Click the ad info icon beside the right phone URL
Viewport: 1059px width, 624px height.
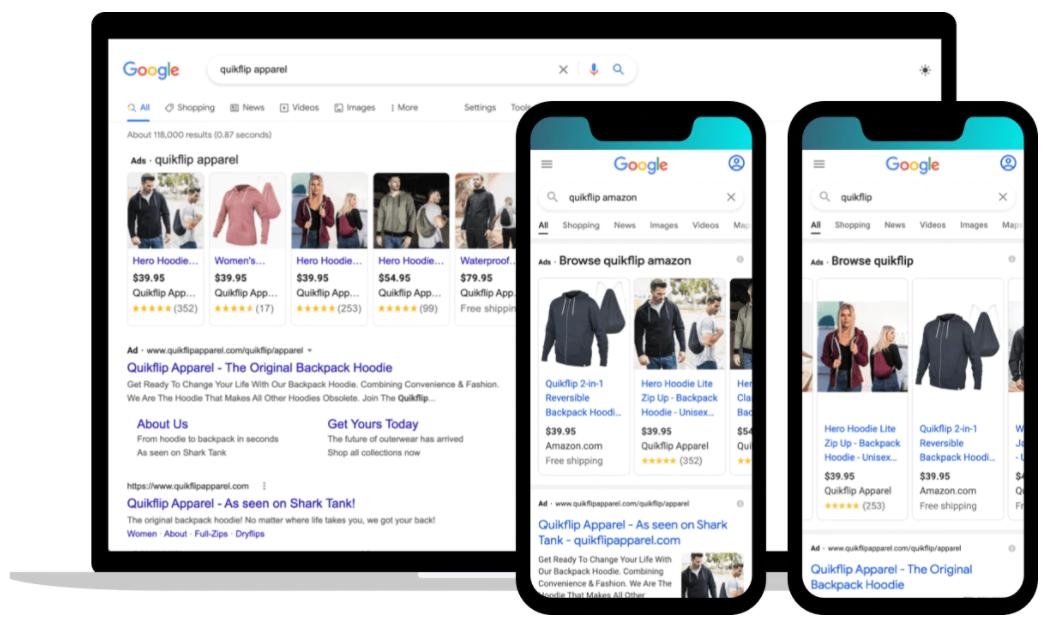click(1011, 548)
